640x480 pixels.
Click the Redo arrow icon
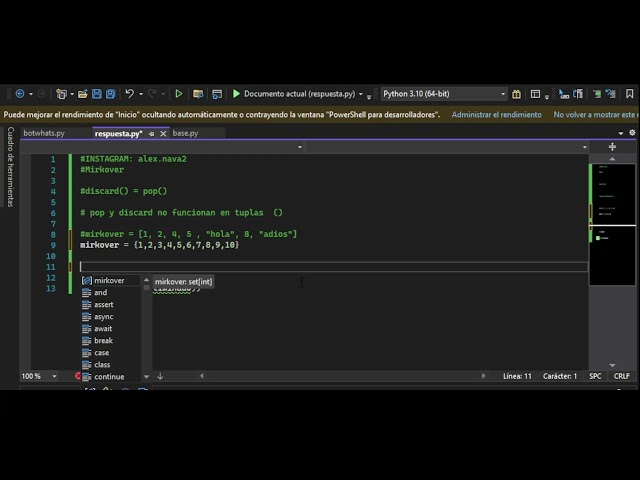152,94
